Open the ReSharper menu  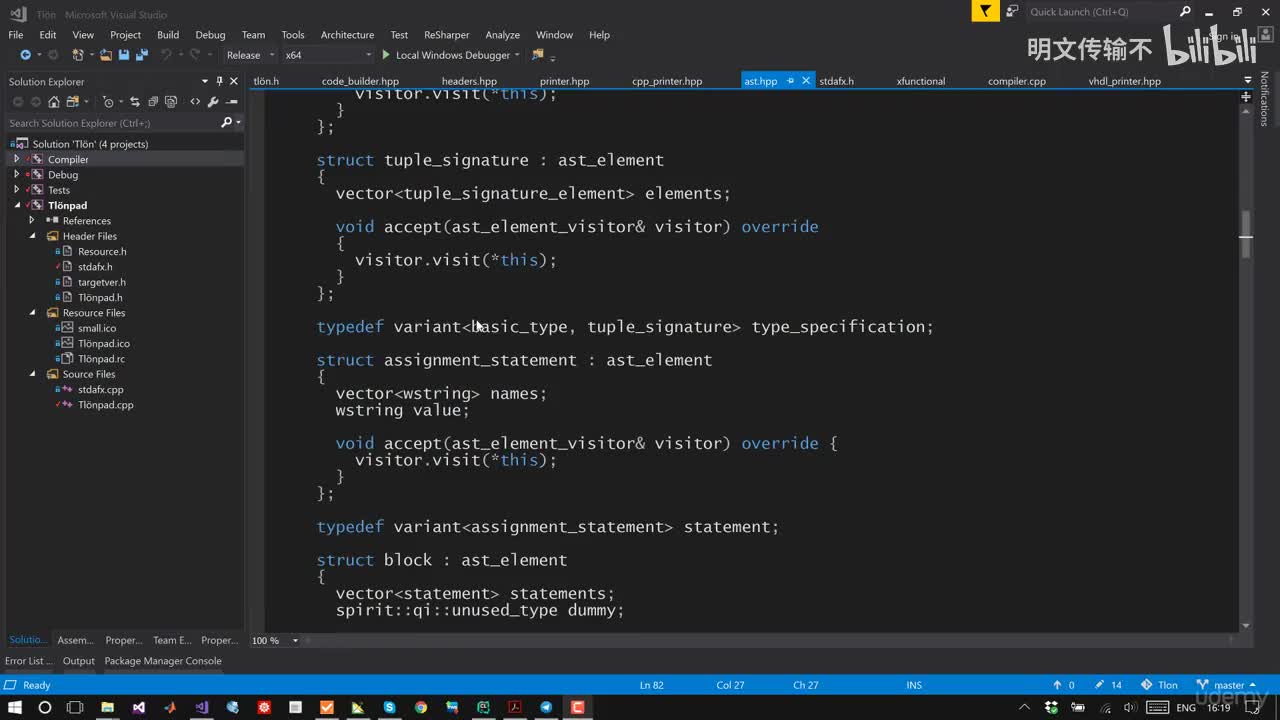pyautogui.click(x=446, y=34)
